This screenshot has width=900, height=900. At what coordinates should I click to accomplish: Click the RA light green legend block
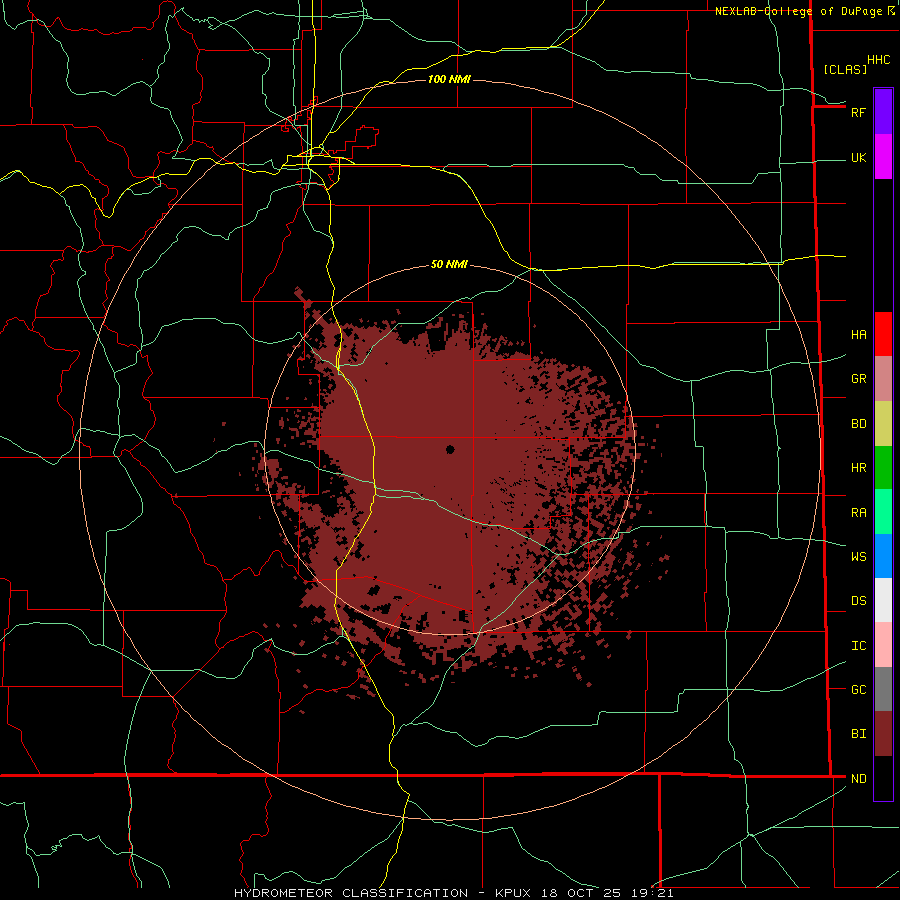[883, 512]
